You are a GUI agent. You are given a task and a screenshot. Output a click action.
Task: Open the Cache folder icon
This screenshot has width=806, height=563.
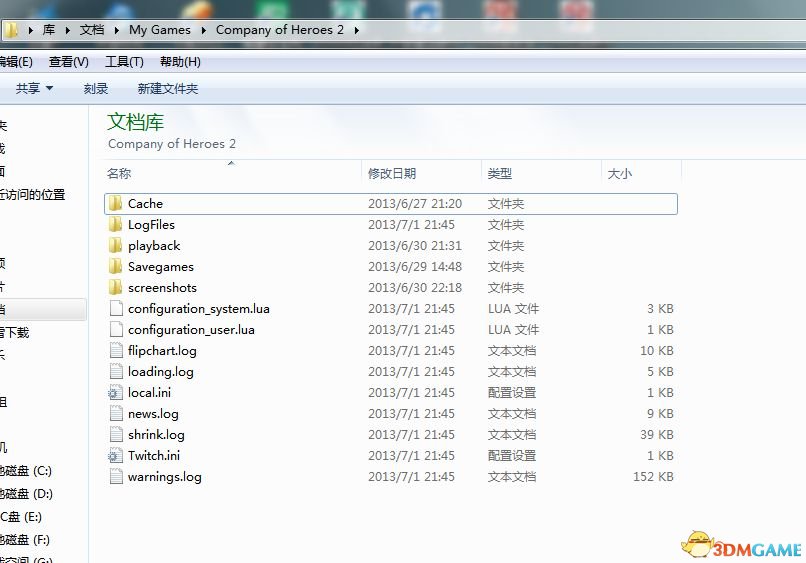116,204
